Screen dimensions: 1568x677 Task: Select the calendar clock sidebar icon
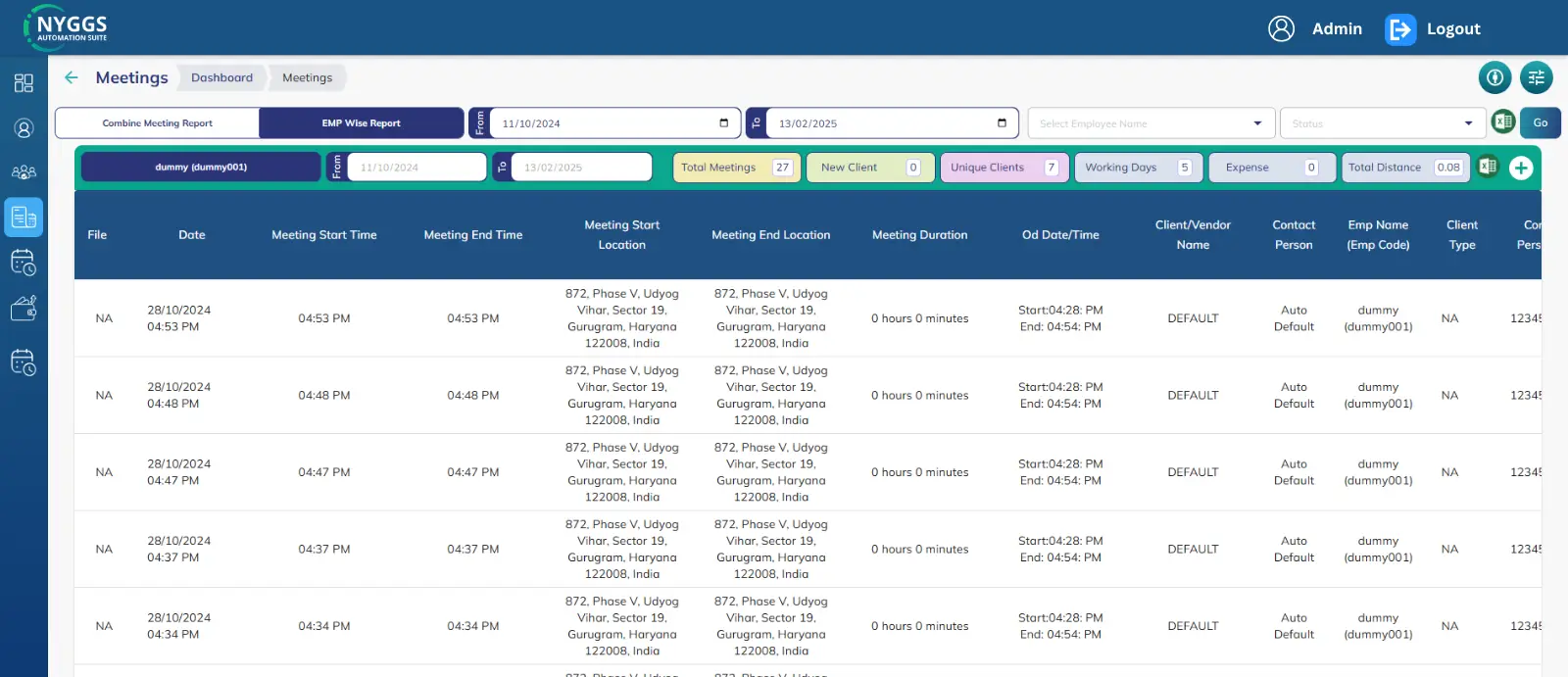tap(24, 263)
